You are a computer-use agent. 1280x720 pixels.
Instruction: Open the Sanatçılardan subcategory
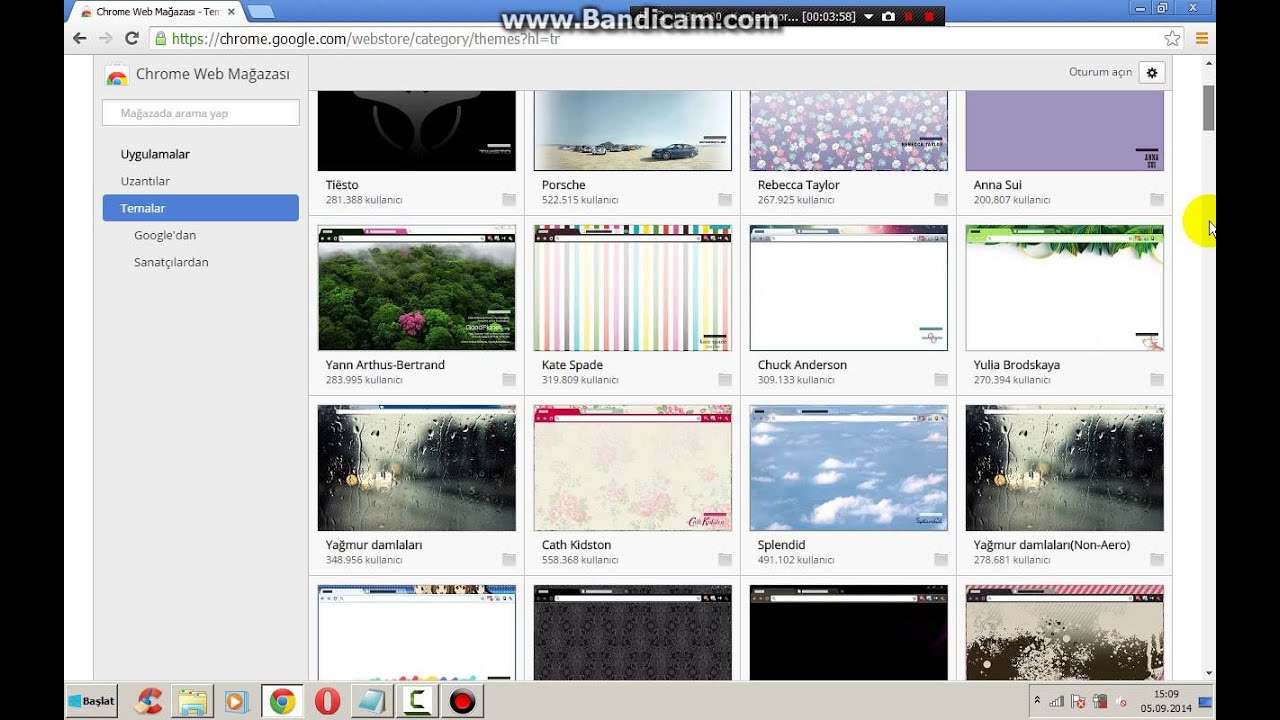[171, 262]
